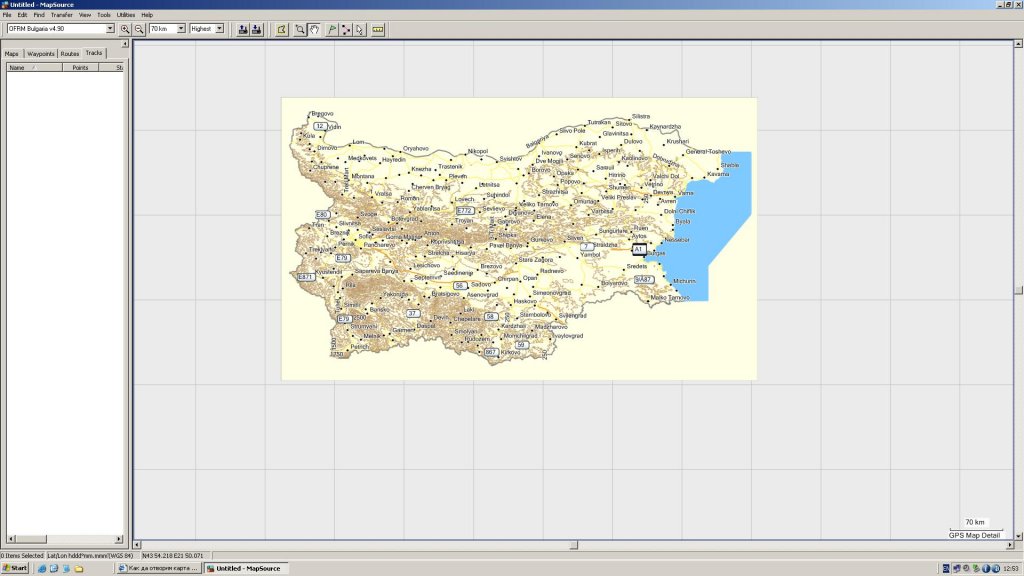Viewport: 1024px width, 576px height.
Task: Choose the Route tool icon
Action: (x=346, y=29)
